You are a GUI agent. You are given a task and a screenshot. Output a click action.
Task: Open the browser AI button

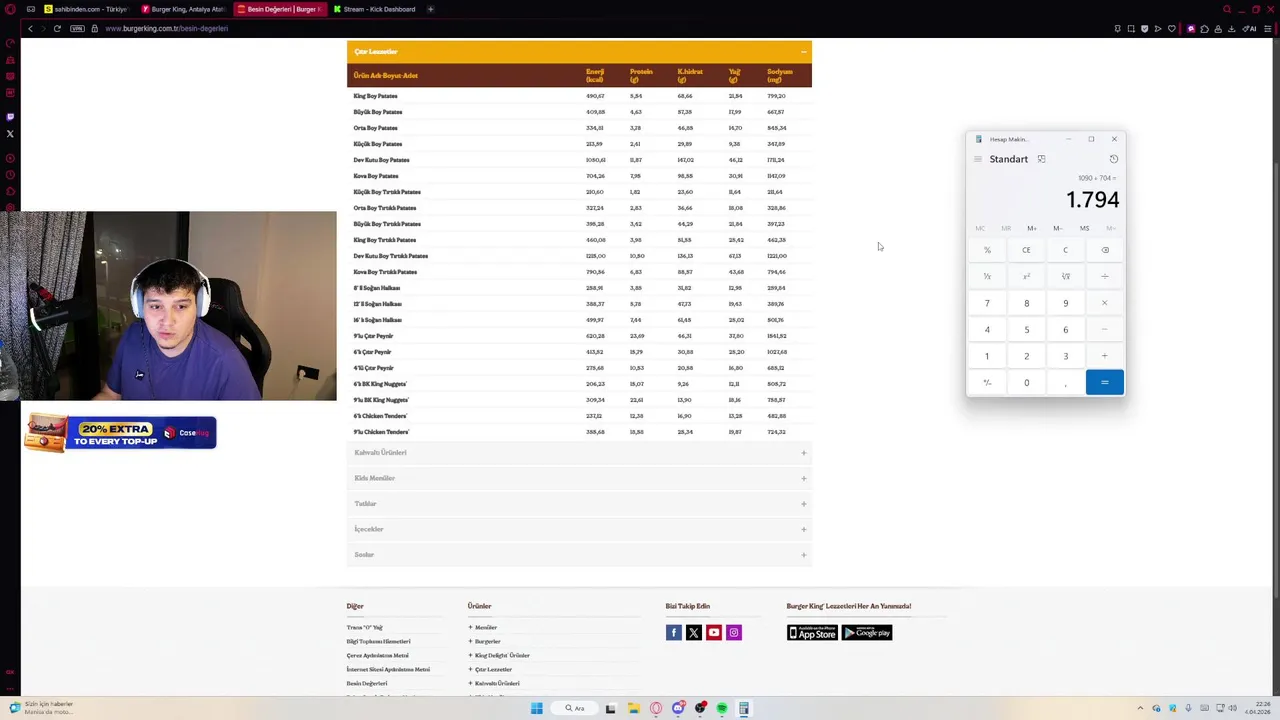click(x=1249, y=28)
